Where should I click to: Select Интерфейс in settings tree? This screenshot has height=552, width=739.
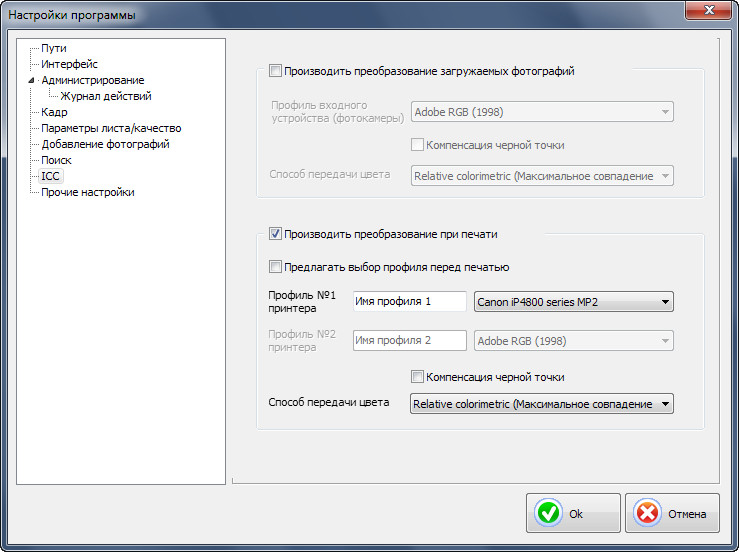[69, 64]
